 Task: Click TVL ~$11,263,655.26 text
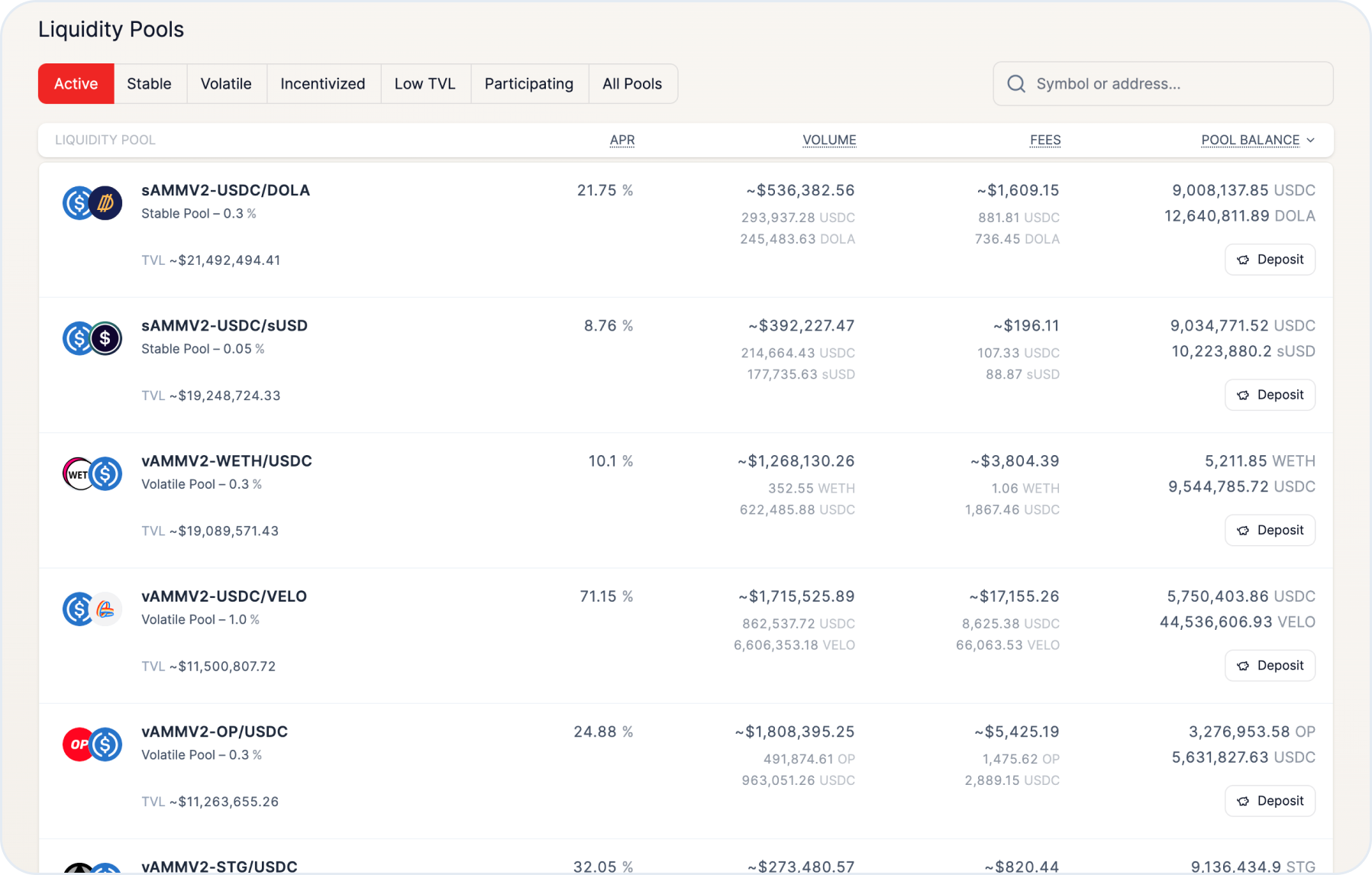[210, 802]
